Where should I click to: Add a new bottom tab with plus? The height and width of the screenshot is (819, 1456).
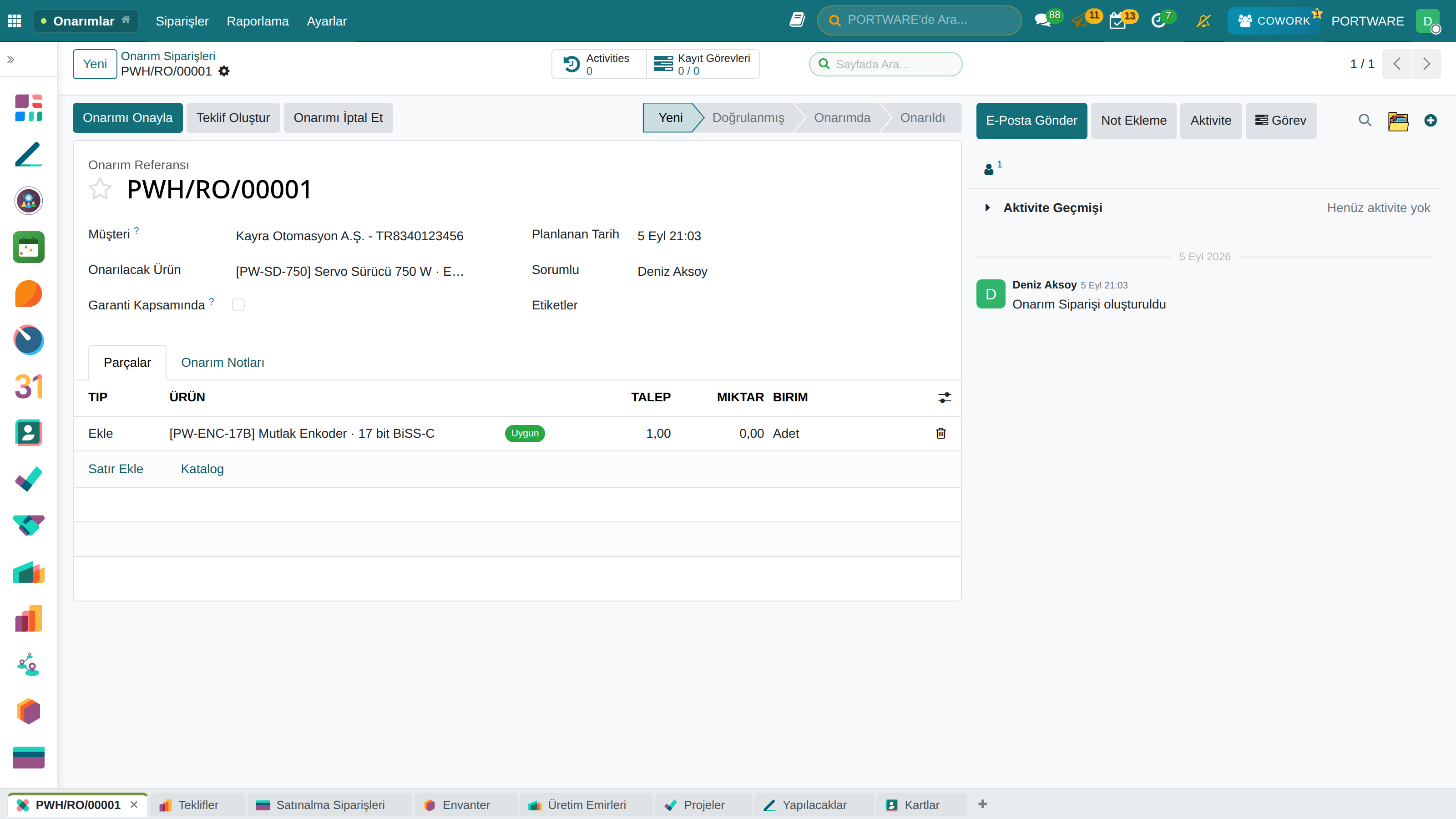coord(982,804)
